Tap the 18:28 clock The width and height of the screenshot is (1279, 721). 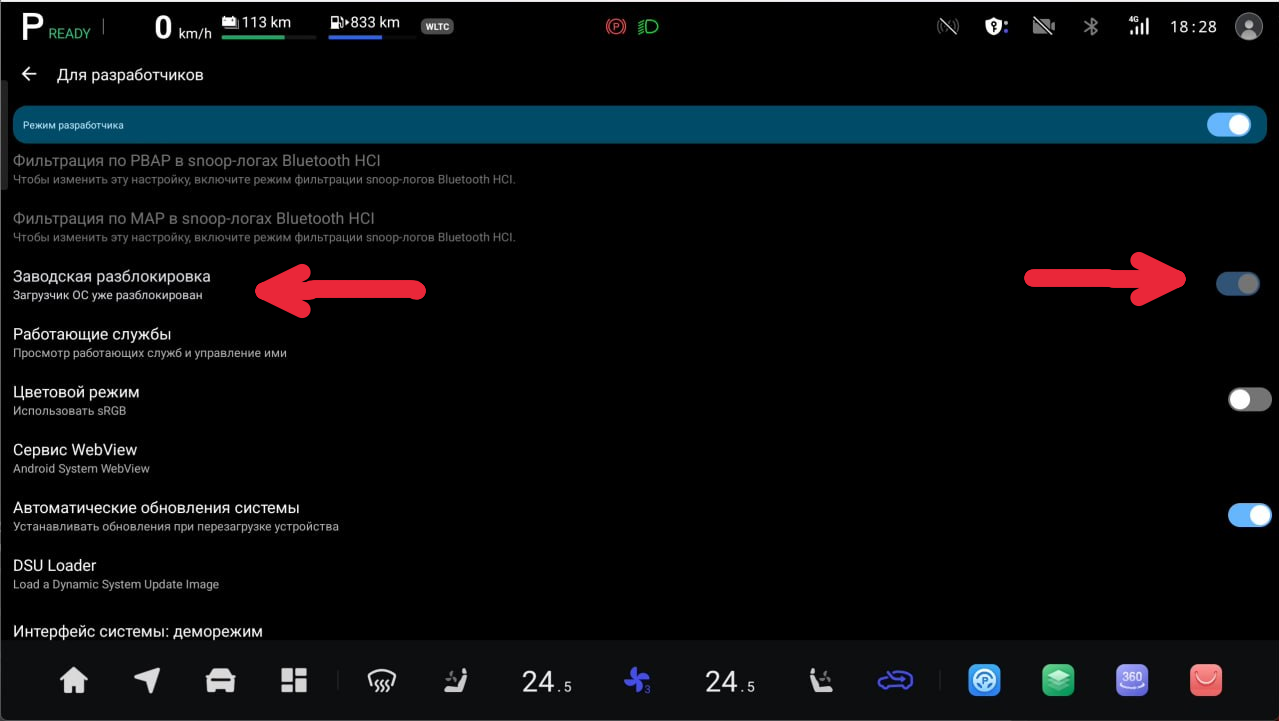(x=1193, y=27)
